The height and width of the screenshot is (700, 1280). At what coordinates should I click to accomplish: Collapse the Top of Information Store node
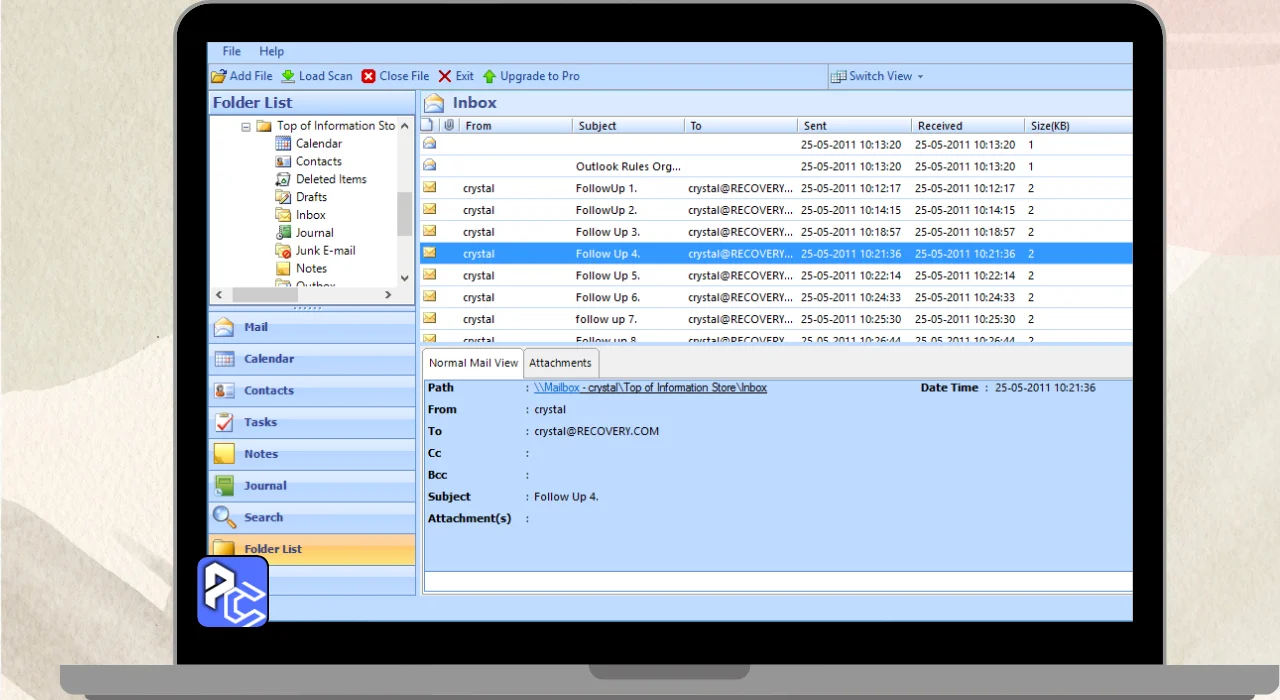coord(246,127)
